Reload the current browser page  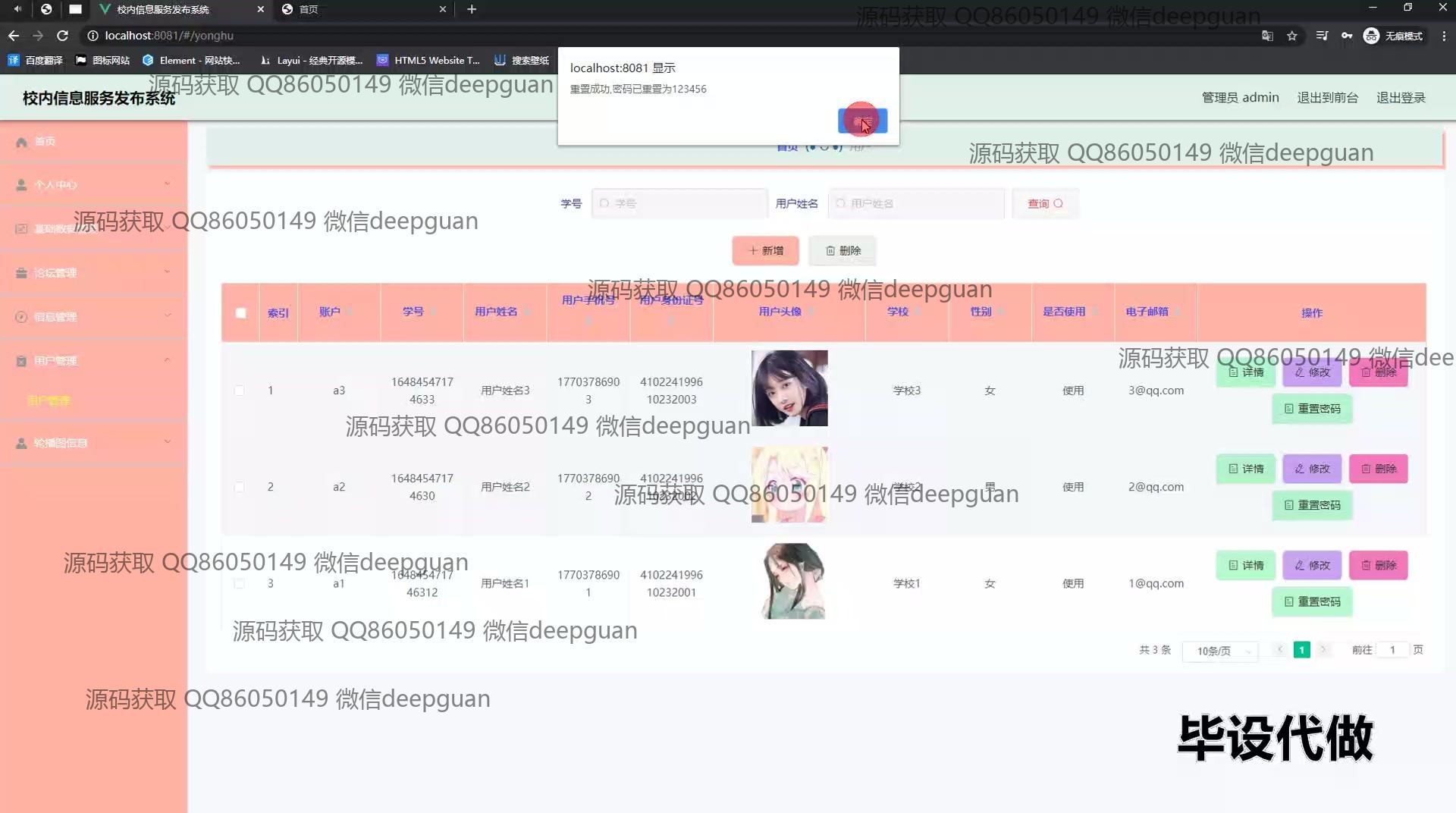coord(63,36)
